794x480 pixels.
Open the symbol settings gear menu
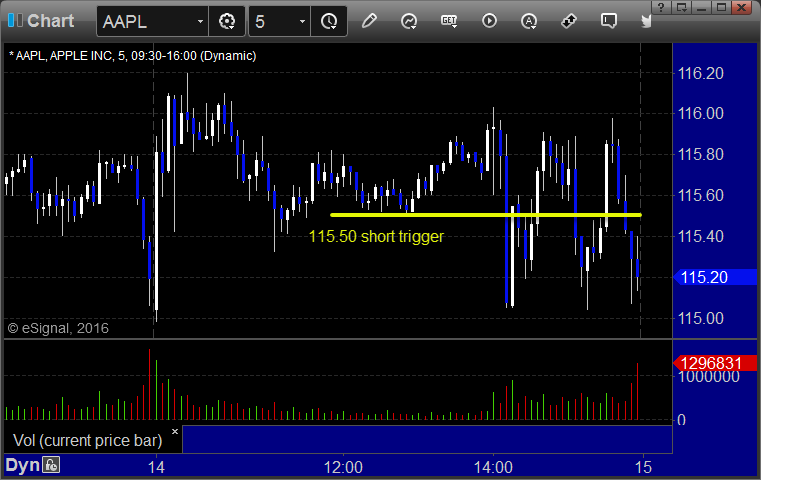coord(226,21)
